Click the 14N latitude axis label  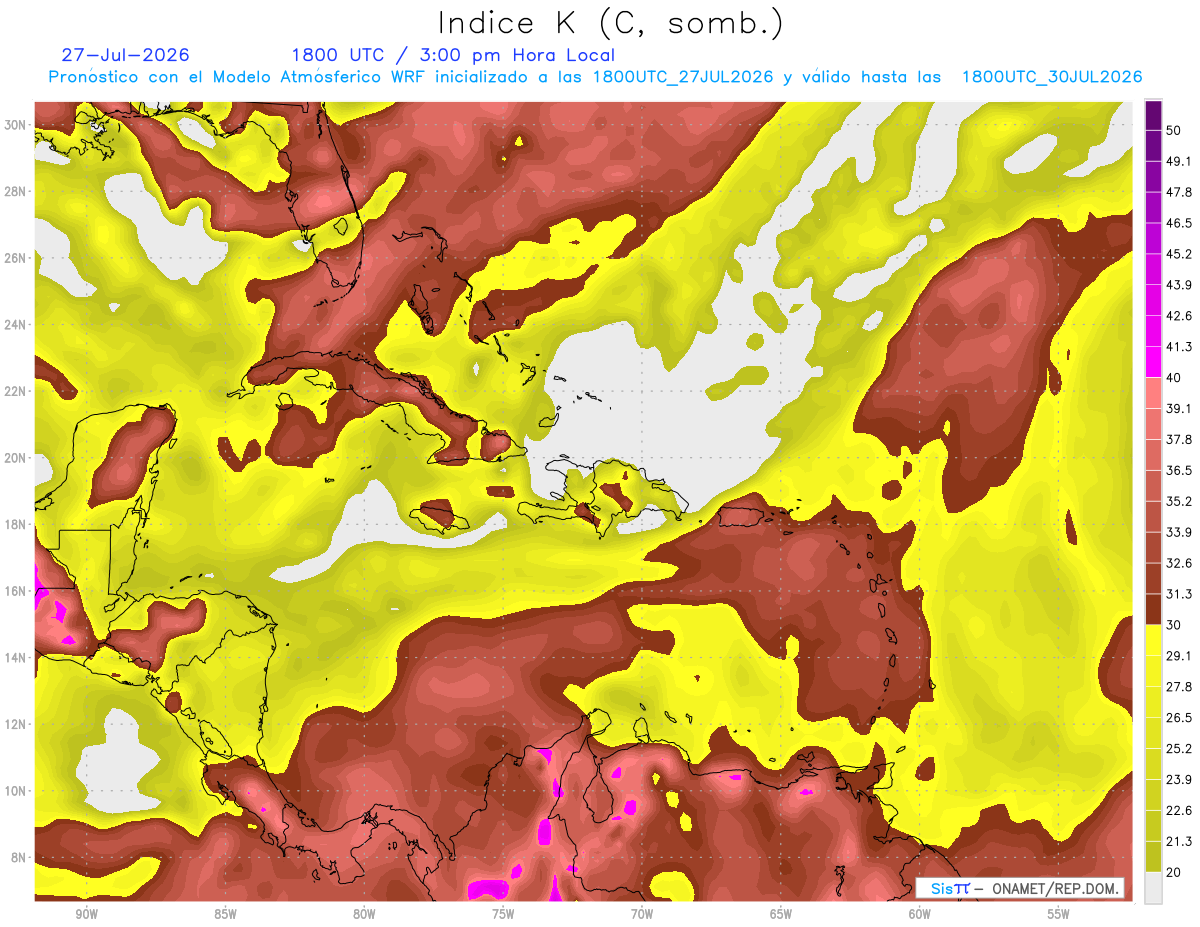click(x=16, y=658)
